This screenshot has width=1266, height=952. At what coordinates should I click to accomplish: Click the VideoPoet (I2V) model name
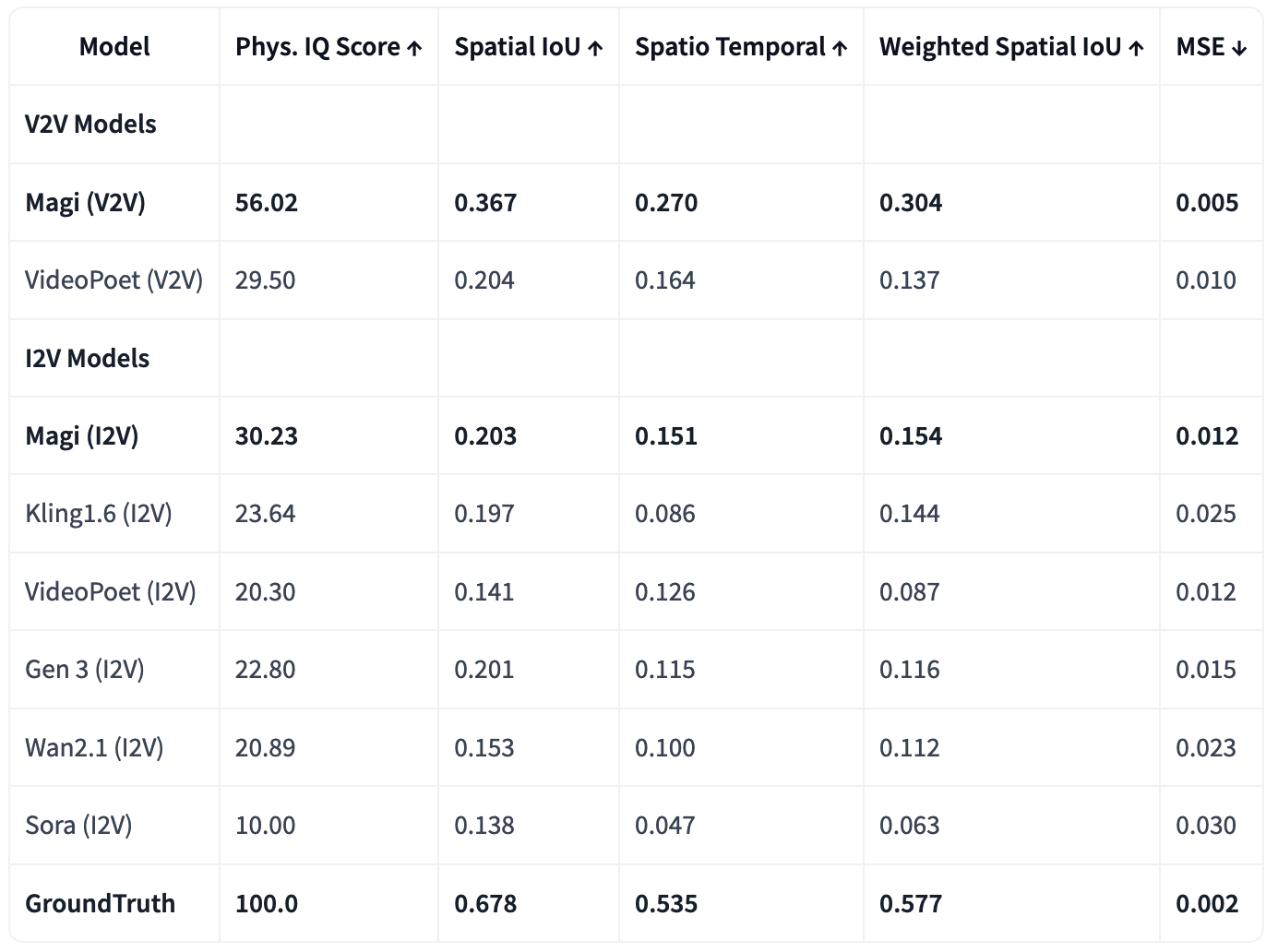click(111, 592)
